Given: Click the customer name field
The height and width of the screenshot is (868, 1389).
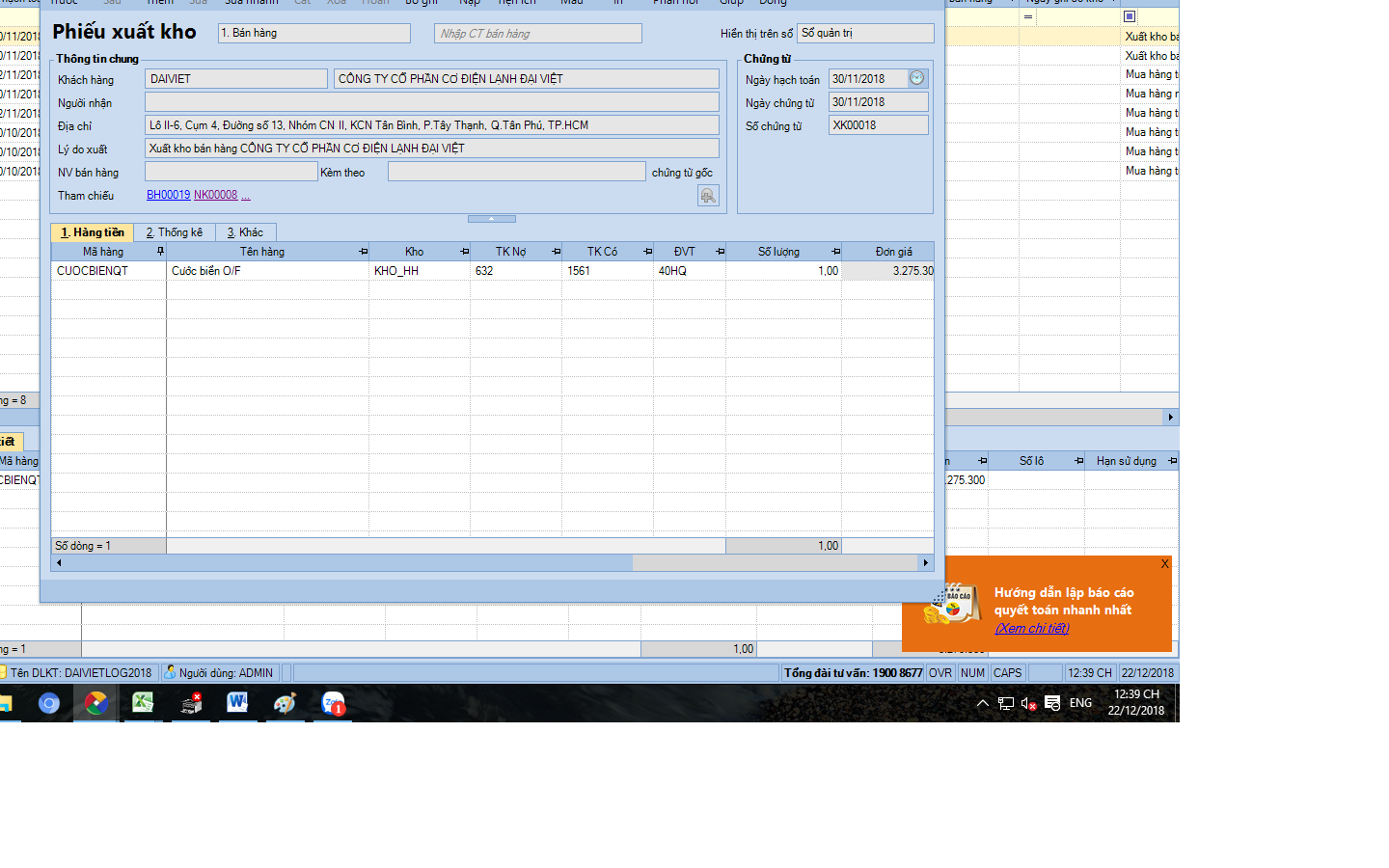Looking at the screenshot, I should point(527,79).
